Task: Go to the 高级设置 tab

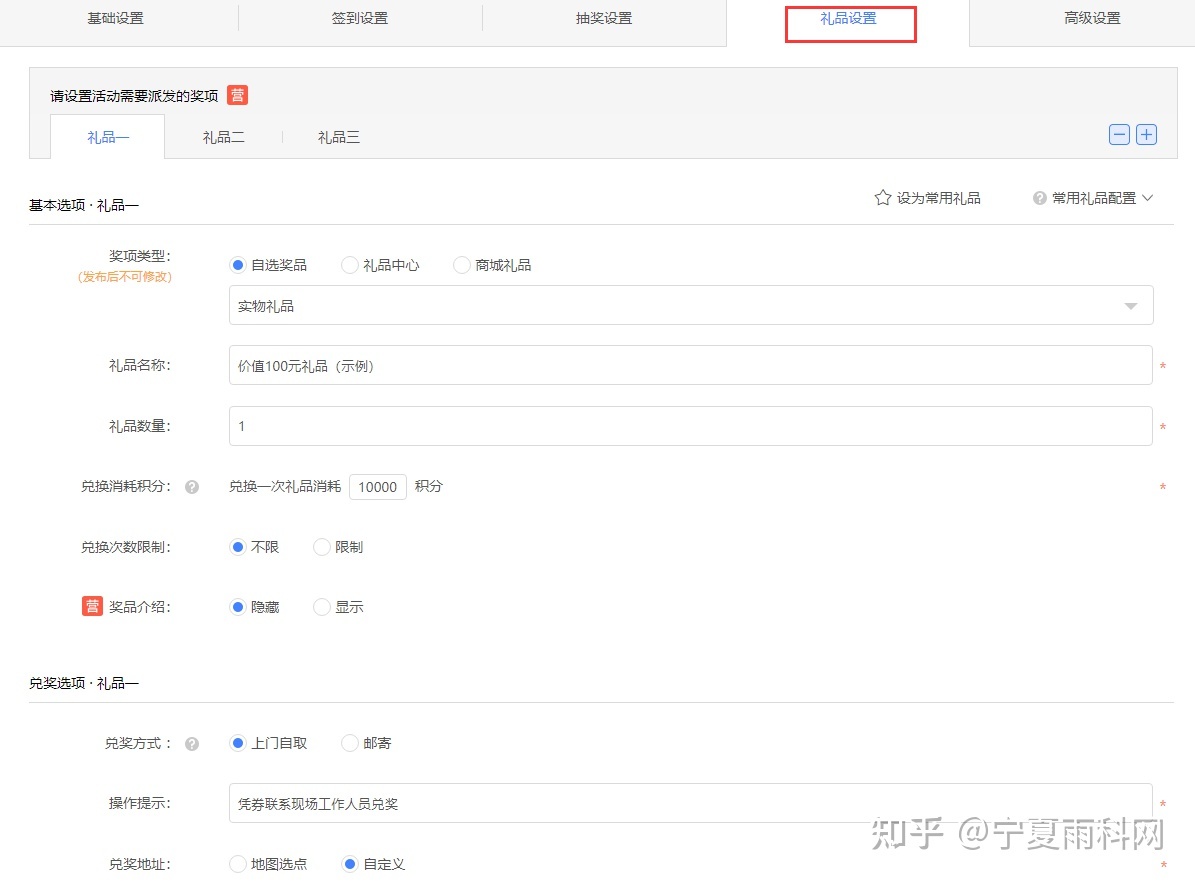Action: pos(1092,19)
